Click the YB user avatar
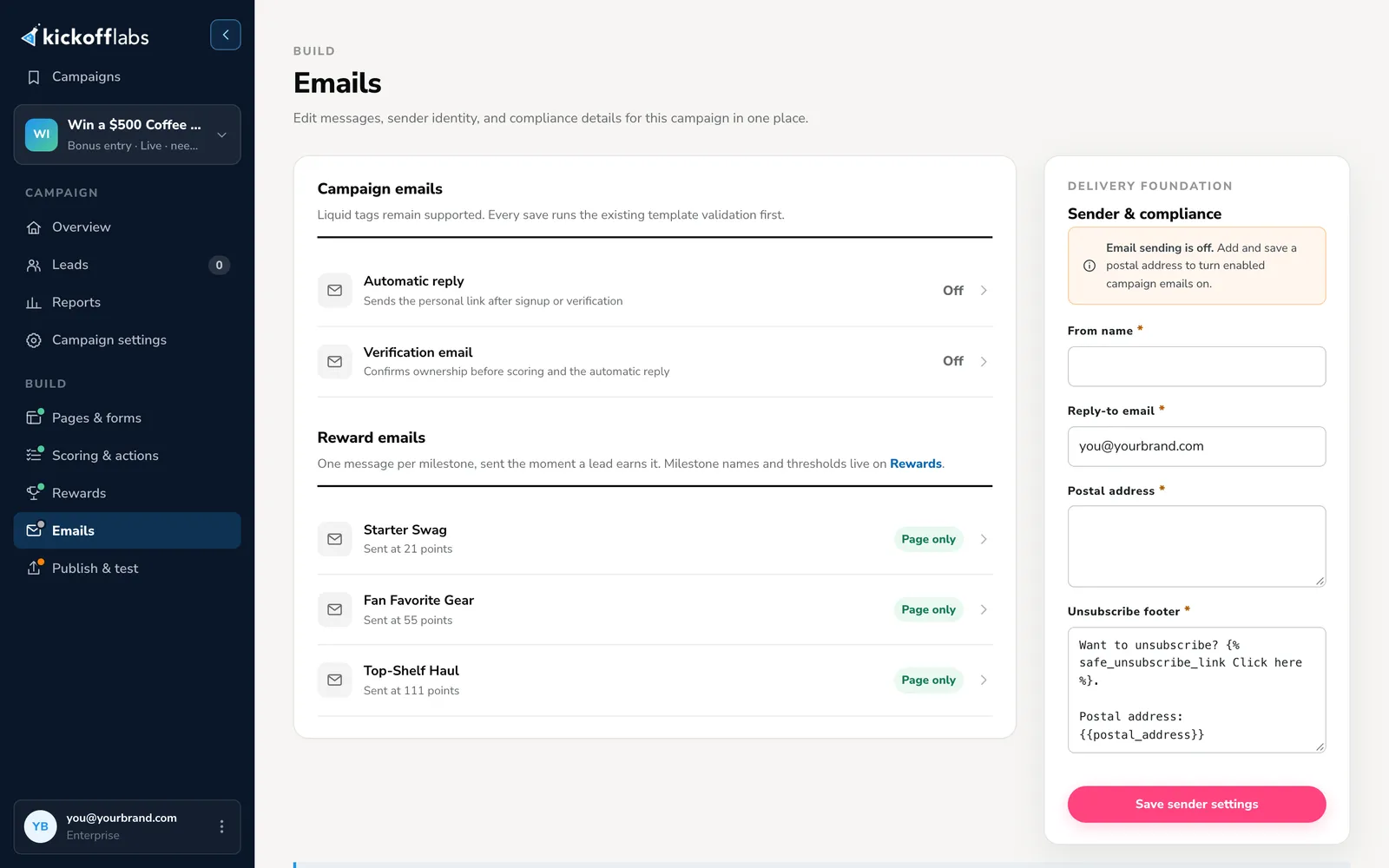 (x=41, y=826)
